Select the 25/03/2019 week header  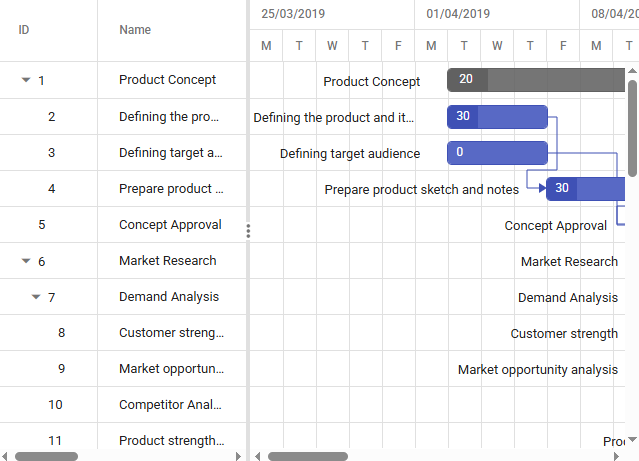click(292, 14)
